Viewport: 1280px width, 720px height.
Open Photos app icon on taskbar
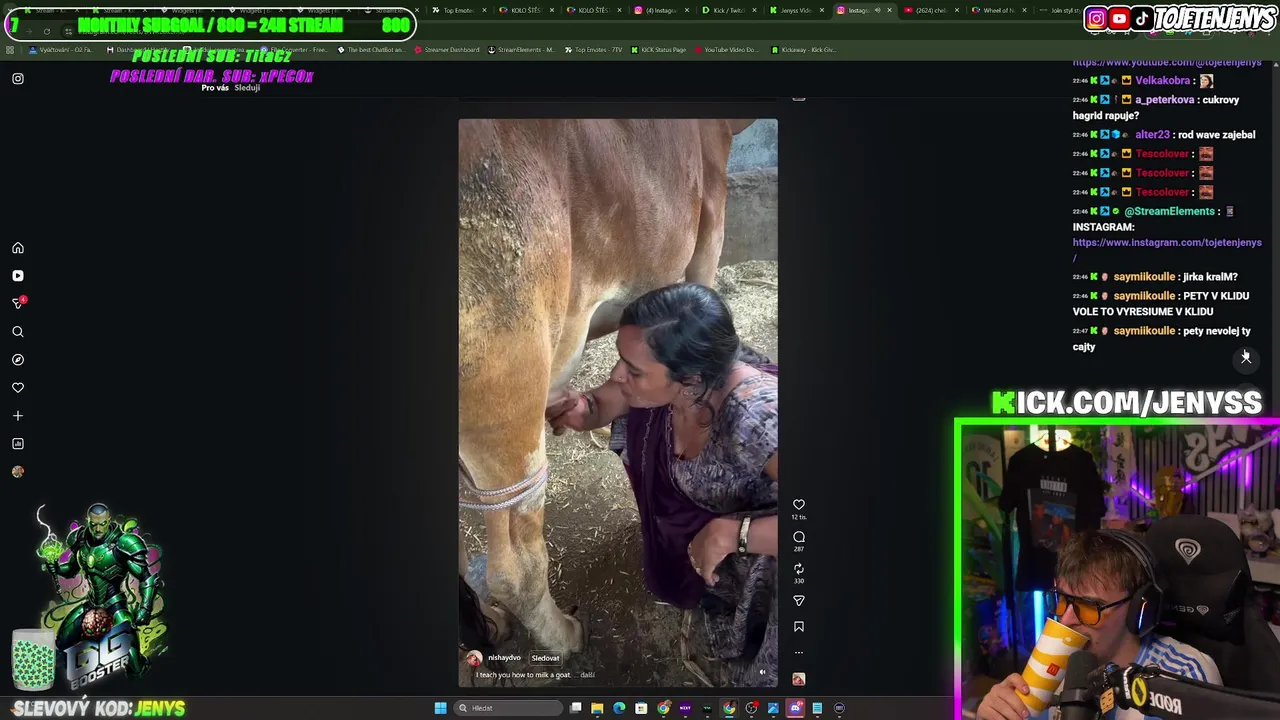click(x=773, y=708)
